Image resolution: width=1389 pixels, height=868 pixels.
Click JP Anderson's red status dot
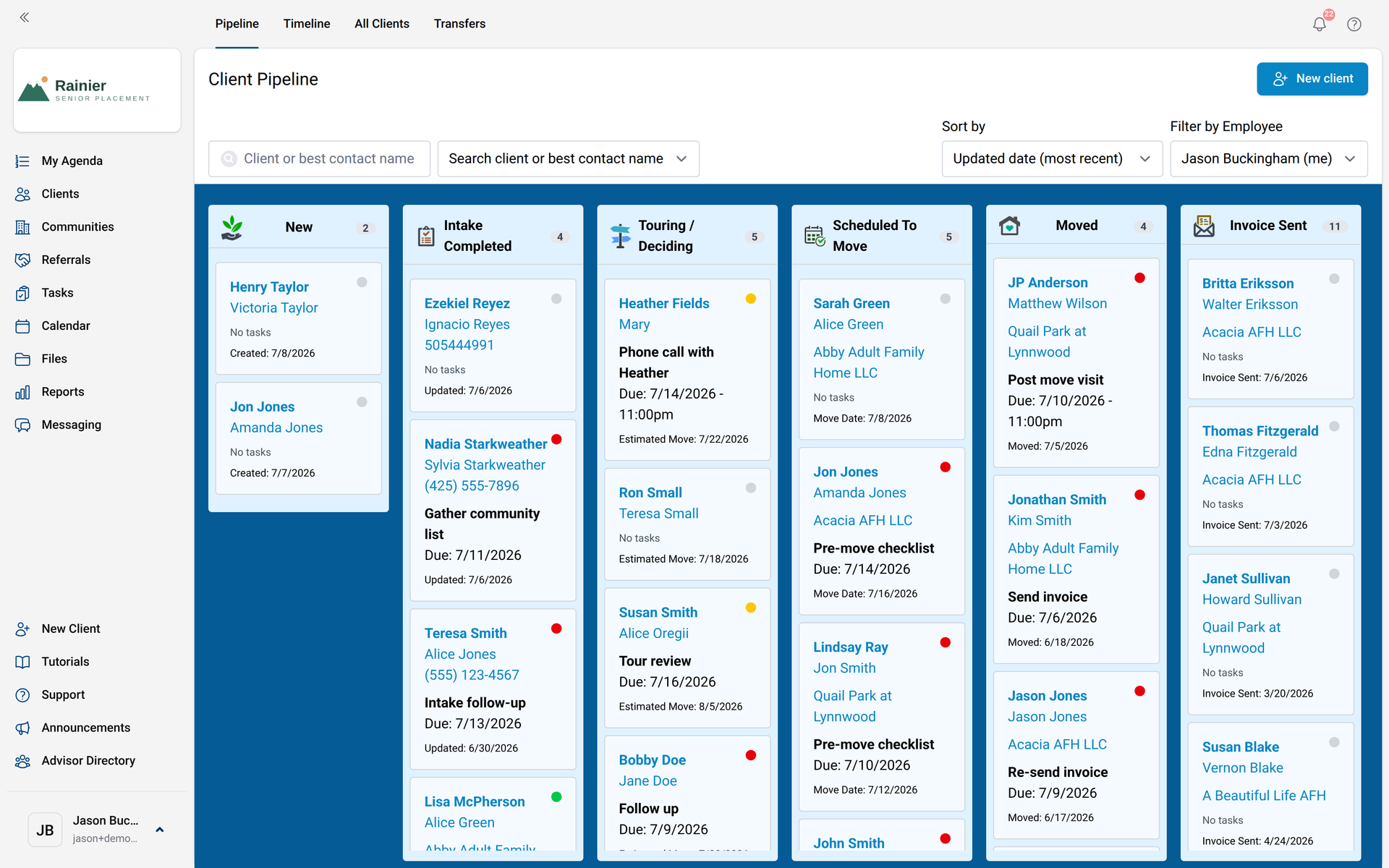tap(1140, 278)
